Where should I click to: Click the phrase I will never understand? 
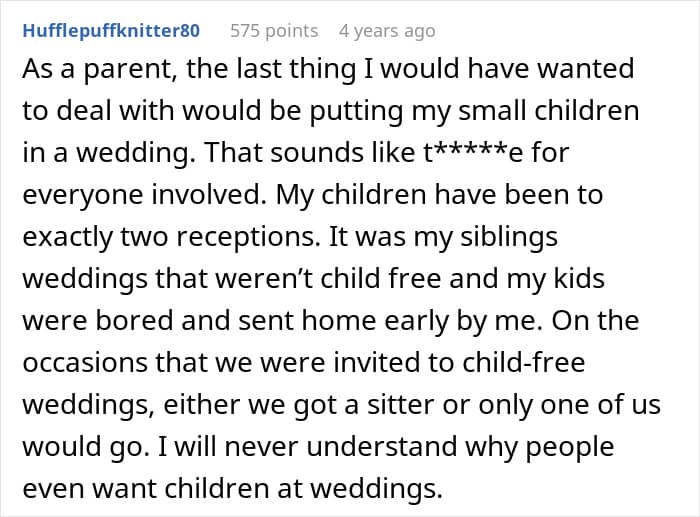[308, 446]
